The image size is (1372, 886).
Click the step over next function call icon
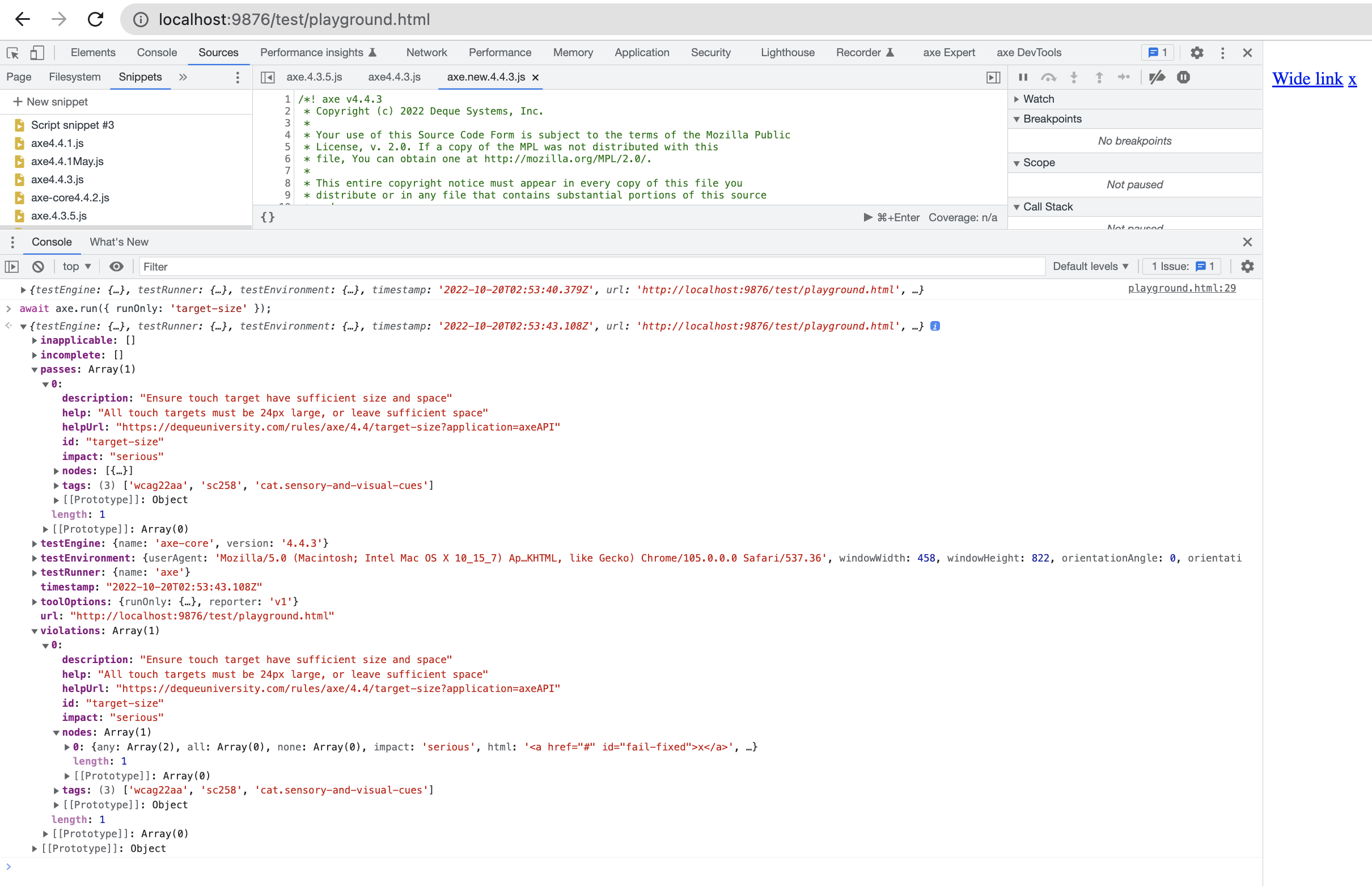pos(1049,77)
